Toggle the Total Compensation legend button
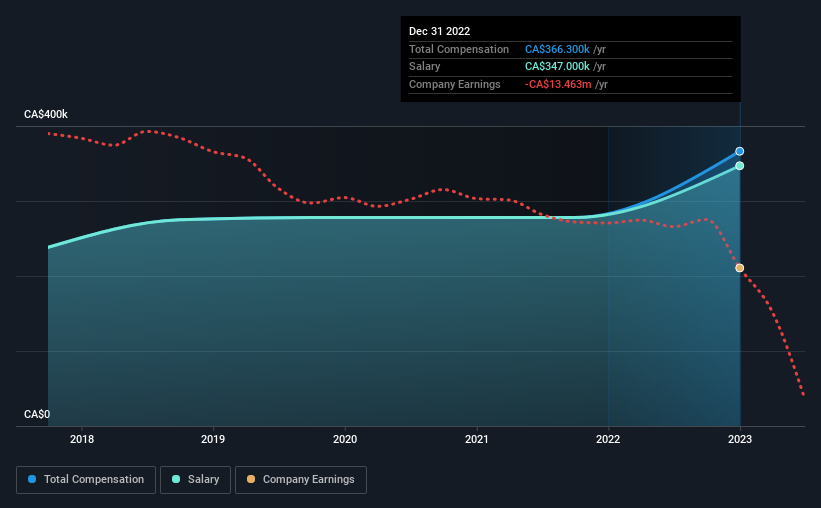821x508 pixels. click(x=86, y=480)
